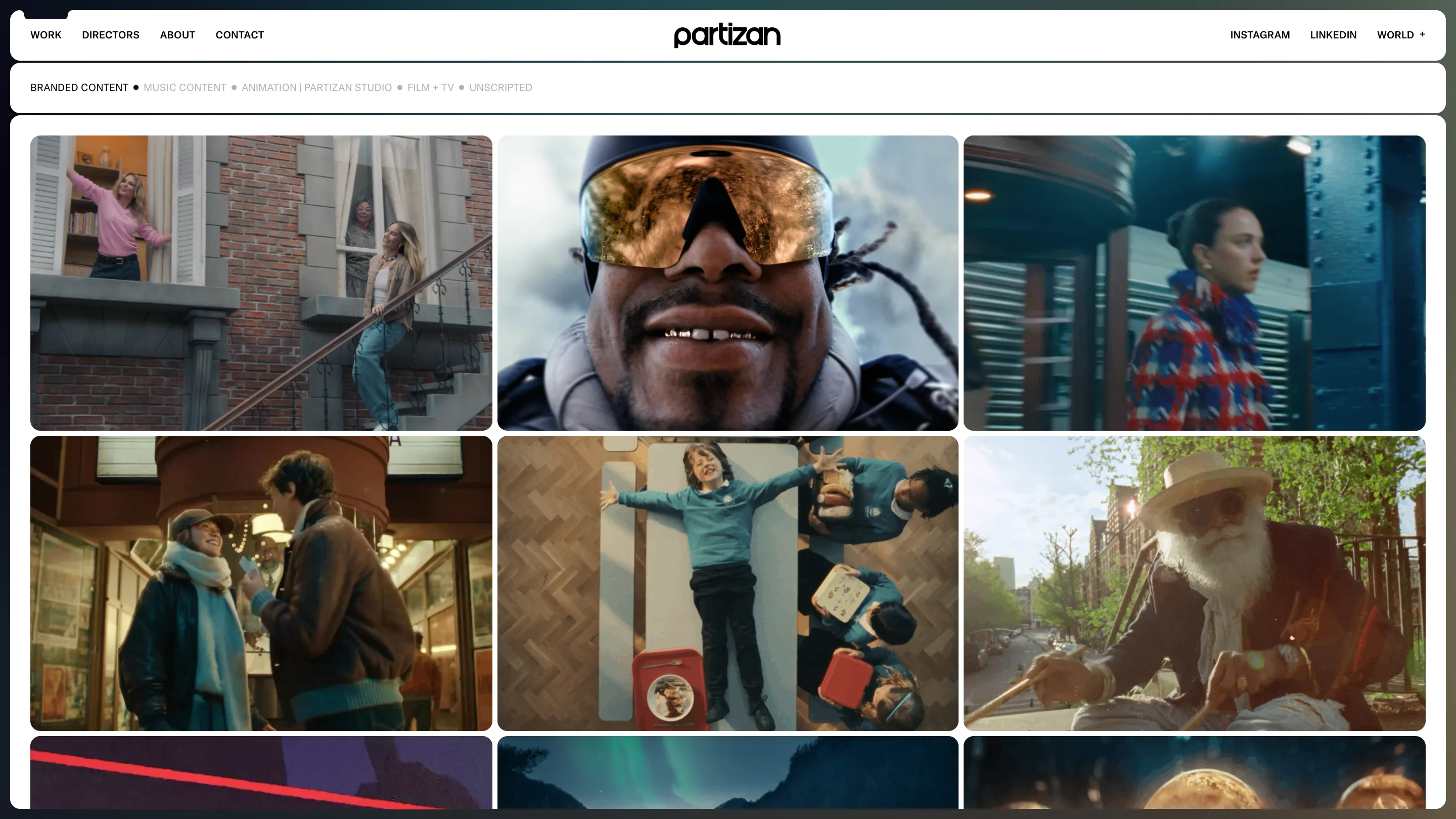Open the bearded man in hat thumbnail
Image resolution: width=1456 pixels, height=819 pixels.
coord(1194,583)
